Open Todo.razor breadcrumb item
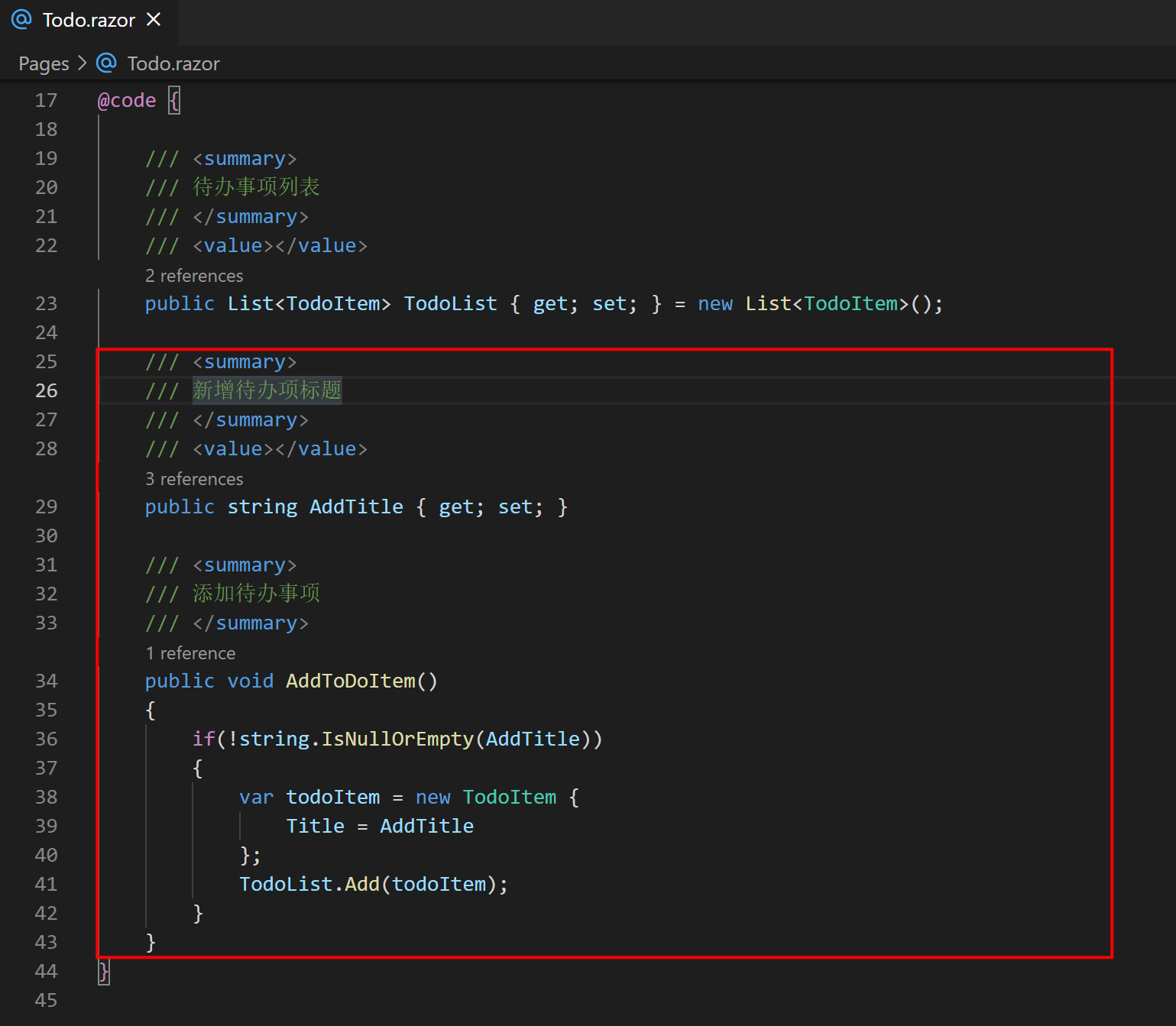 (x=173, y=63)
